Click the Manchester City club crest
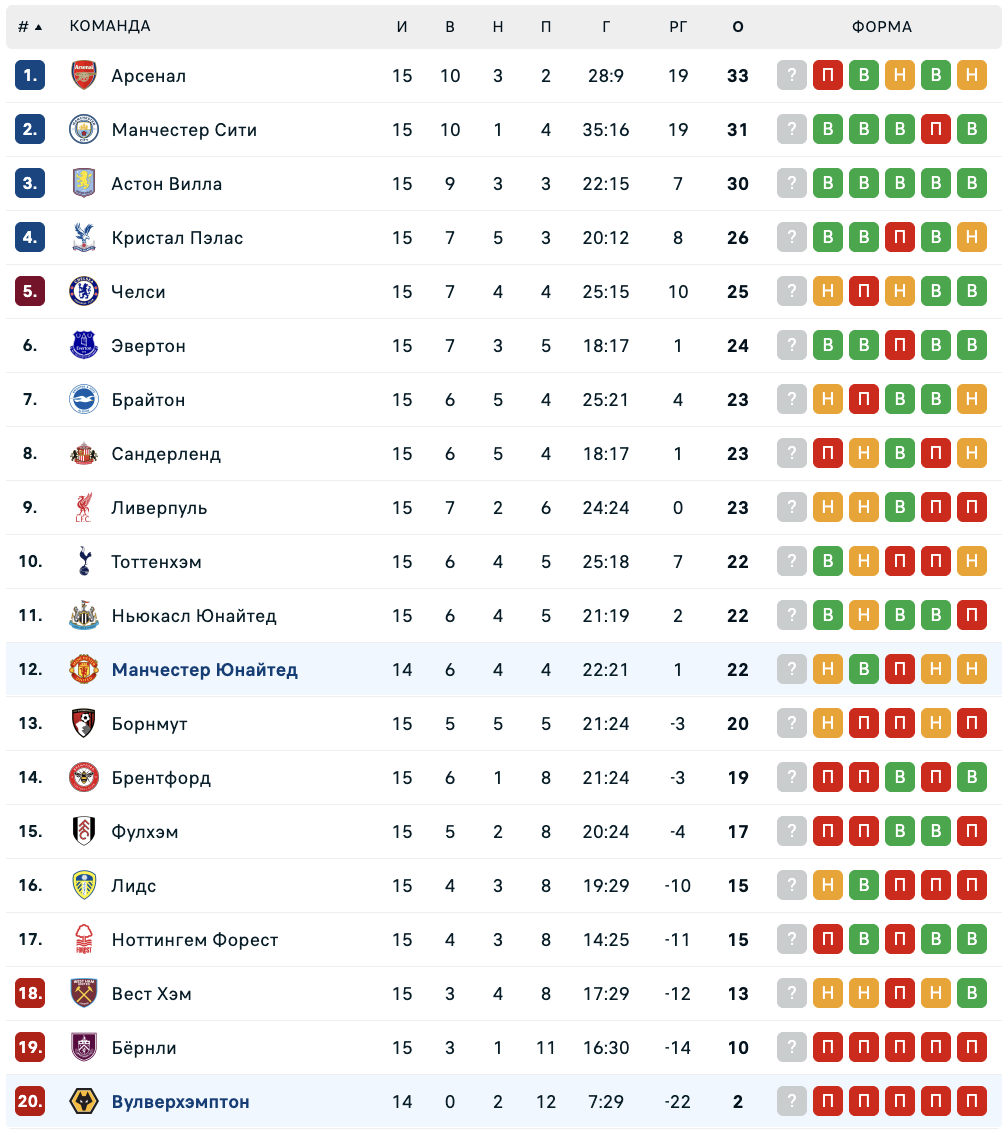Image resolution: width=1008 pixels, height=1136 pixels. click(x=84, y=130)
